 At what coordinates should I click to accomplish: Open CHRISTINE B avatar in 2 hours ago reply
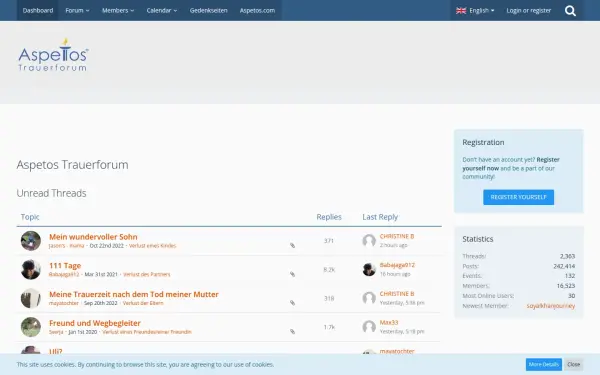(x=369, y=241)
